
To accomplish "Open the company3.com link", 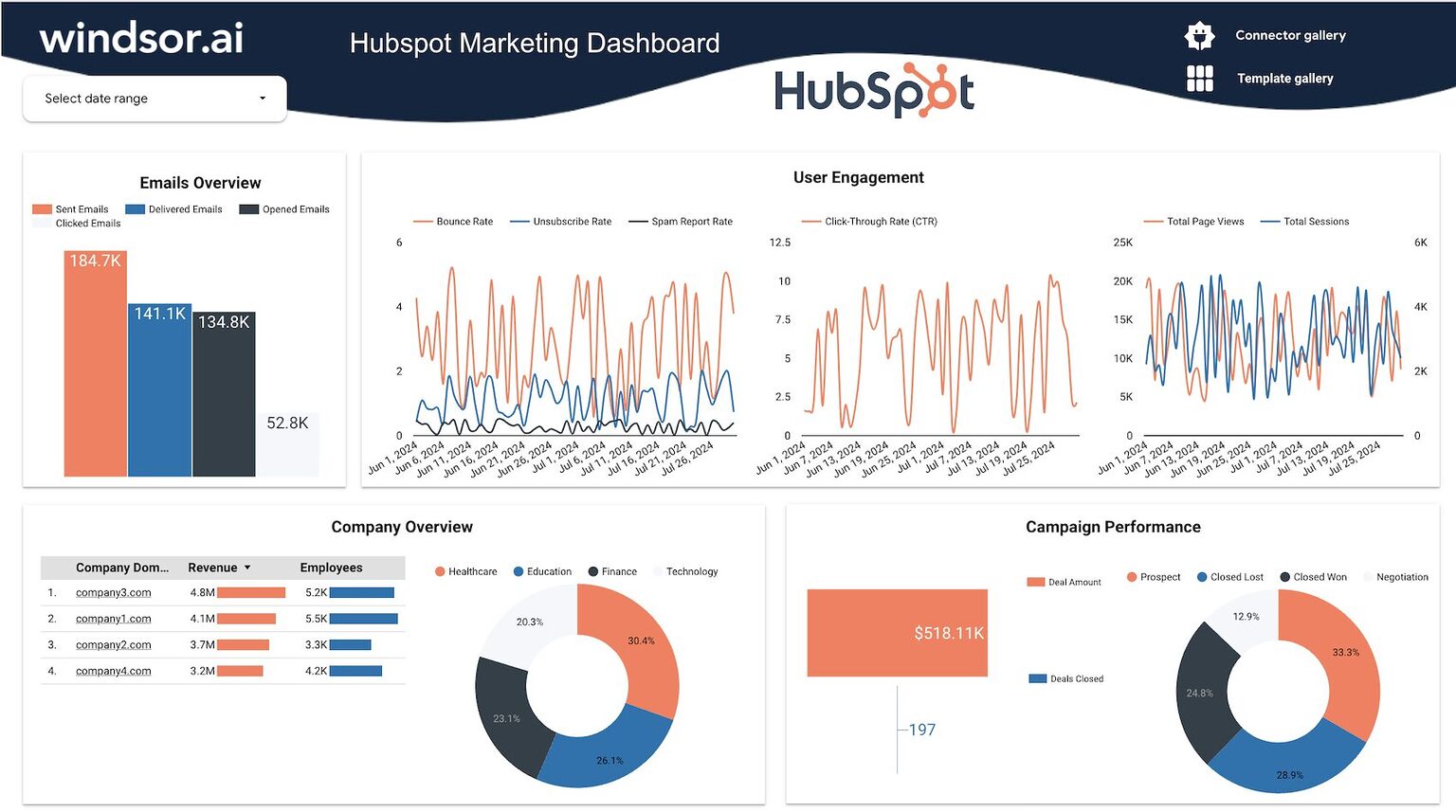I will tap(113, 592).
